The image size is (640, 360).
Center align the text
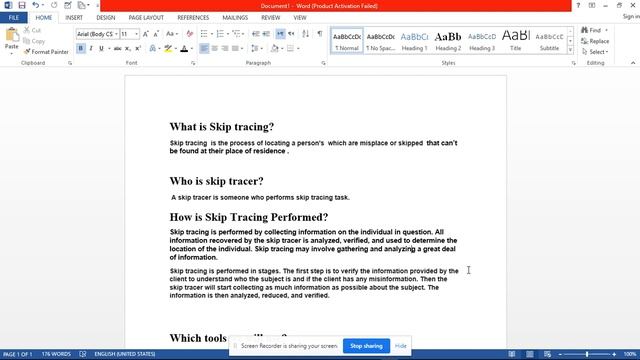(x=215, y=49)
